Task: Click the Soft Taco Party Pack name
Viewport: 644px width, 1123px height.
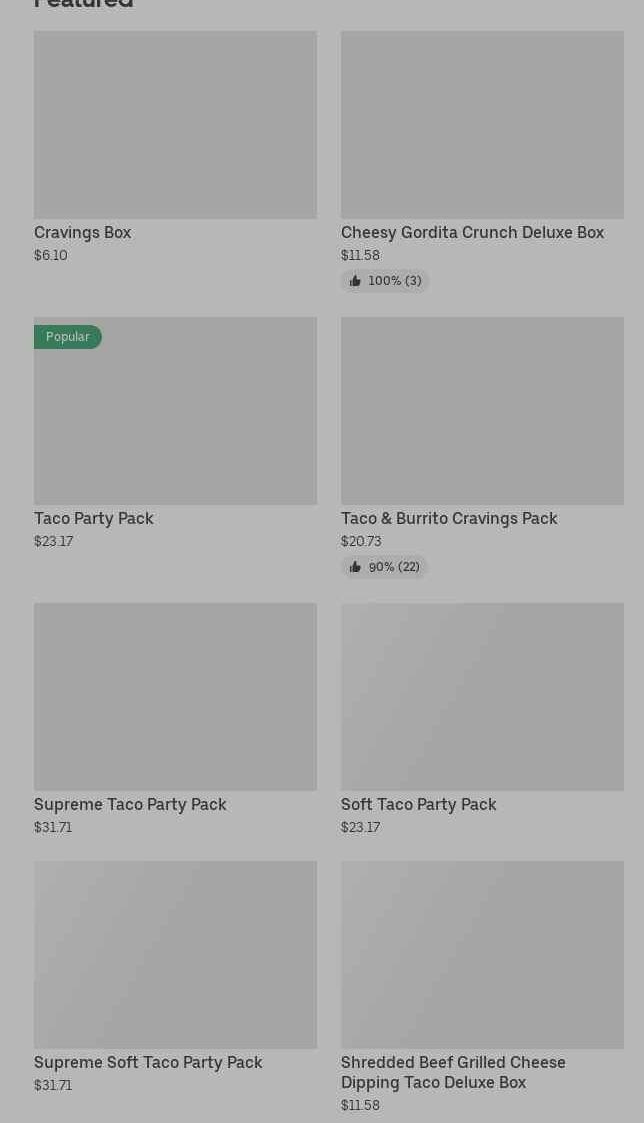Action: click(x=418, y=804)
